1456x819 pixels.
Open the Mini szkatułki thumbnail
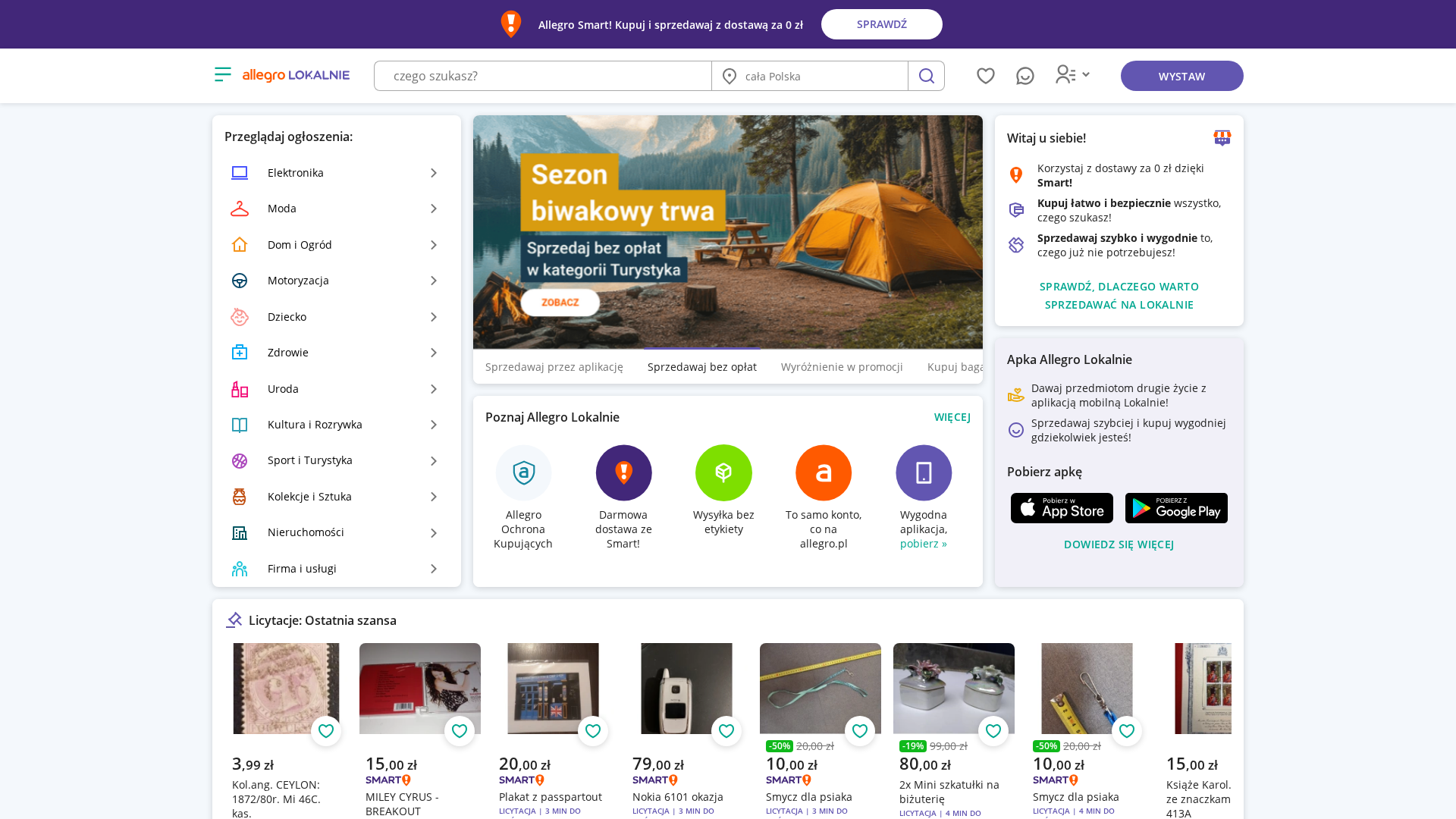point(954,689)
